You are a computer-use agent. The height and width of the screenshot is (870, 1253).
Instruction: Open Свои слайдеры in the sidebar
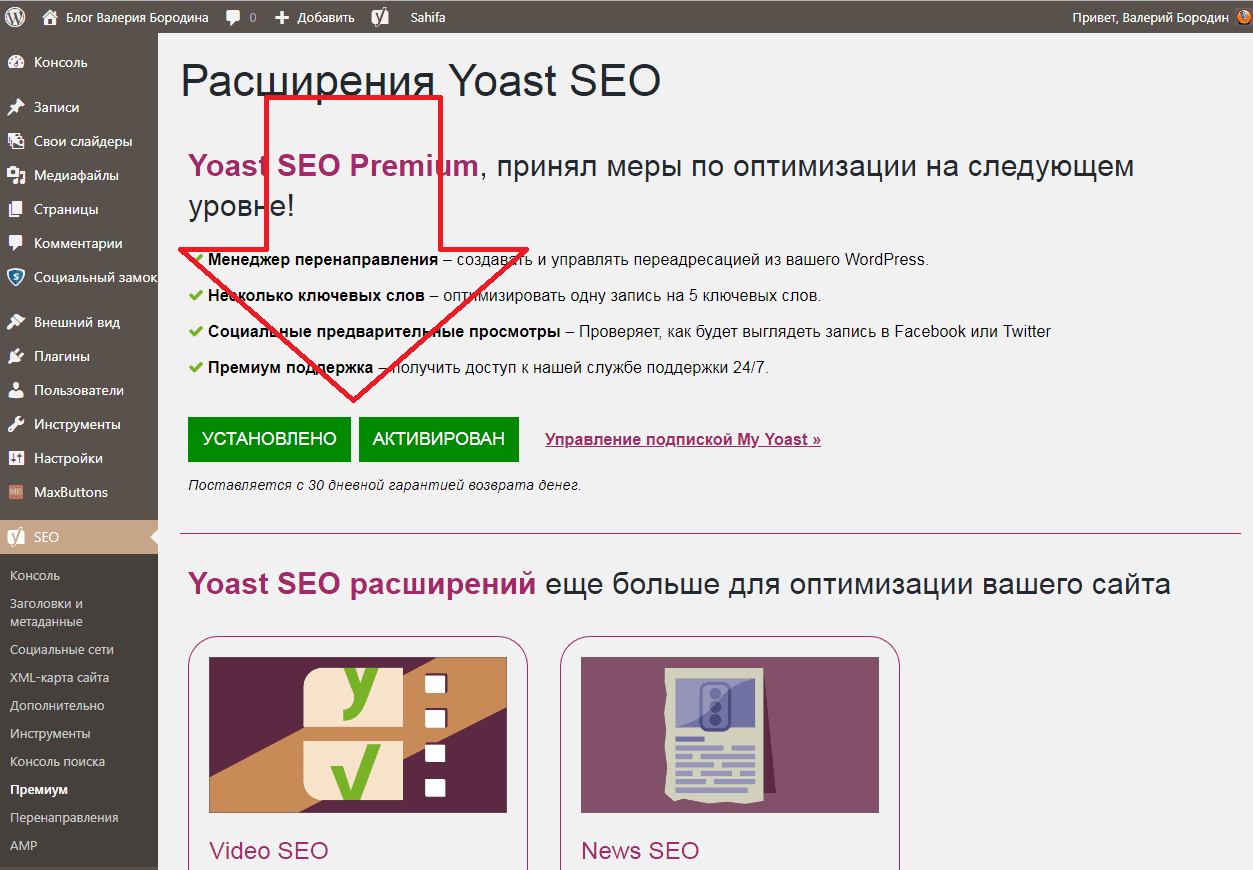point(83,141)
